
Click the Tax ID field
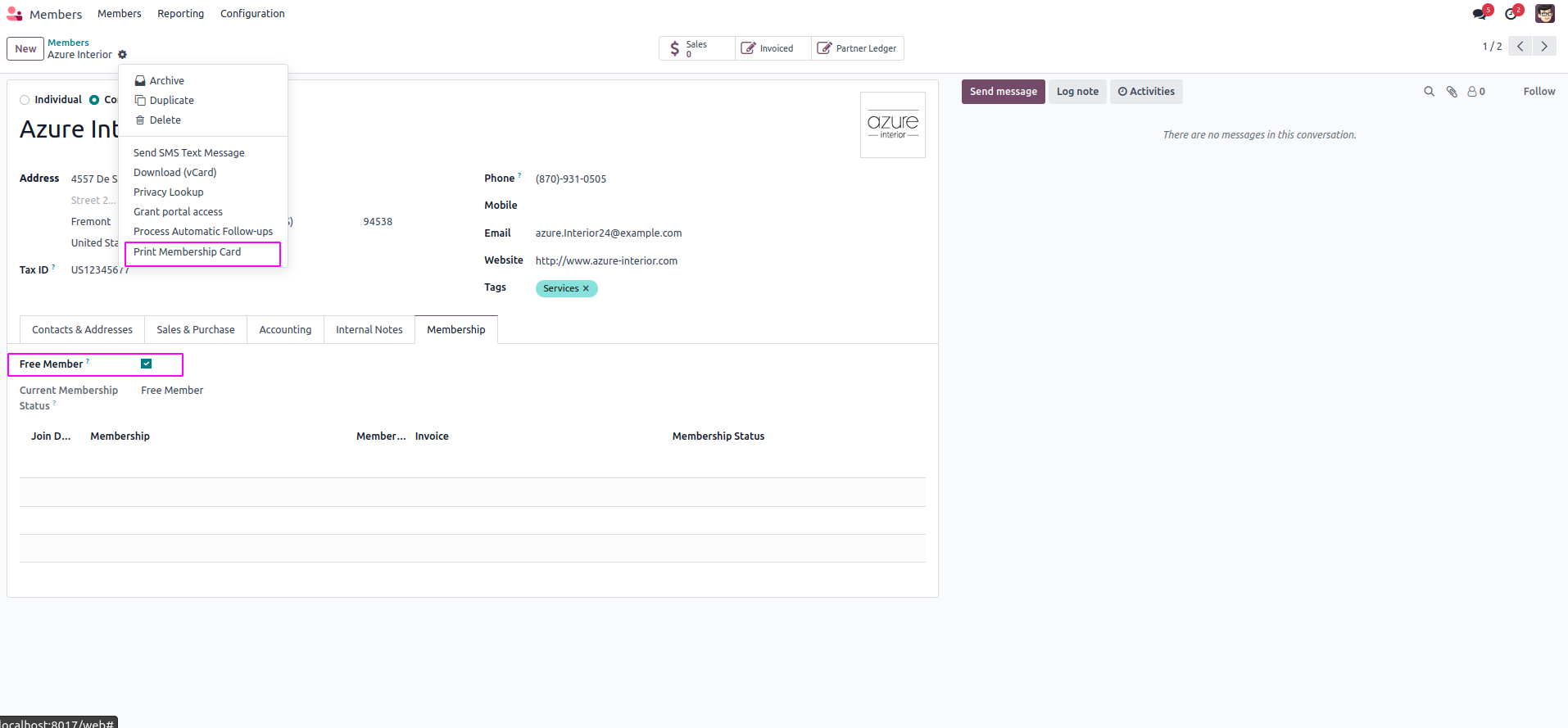pos(99,270)
